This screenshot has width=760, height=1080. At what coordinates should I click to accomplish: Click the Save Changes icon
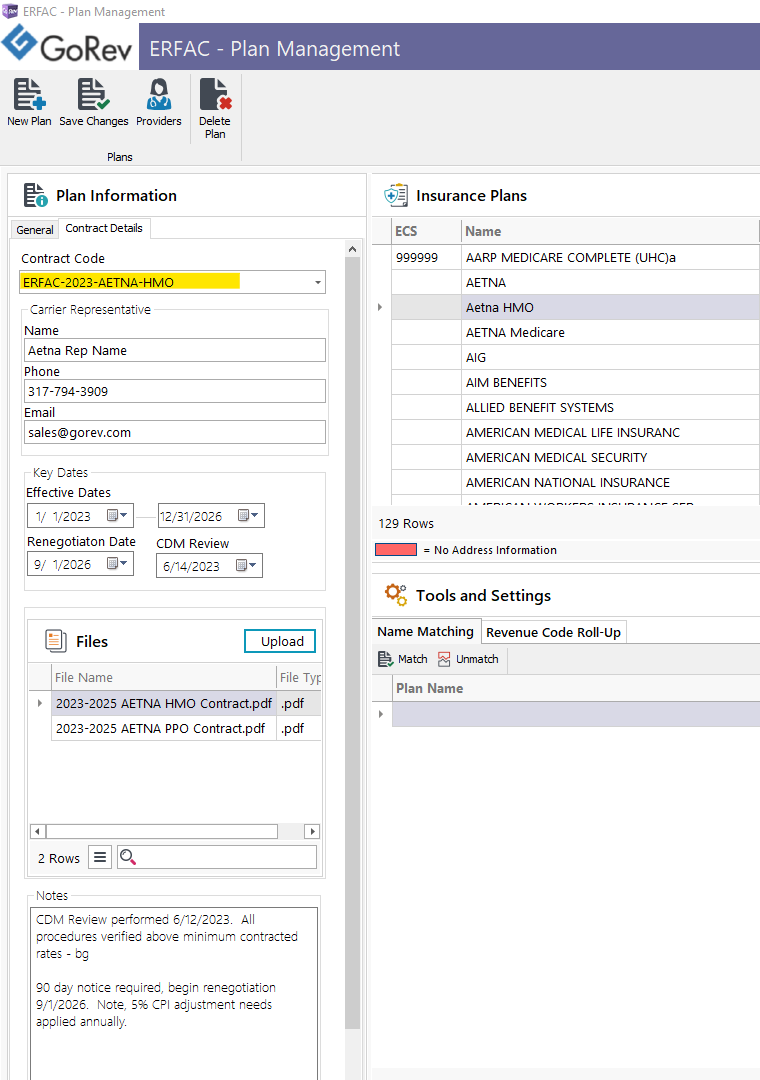click(93, 94)
